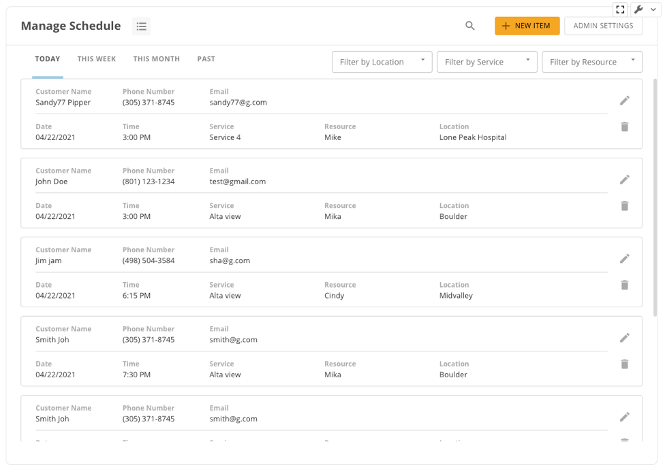Click customer name John Doe
Screen dimensions: 666x466
[51, 181]
